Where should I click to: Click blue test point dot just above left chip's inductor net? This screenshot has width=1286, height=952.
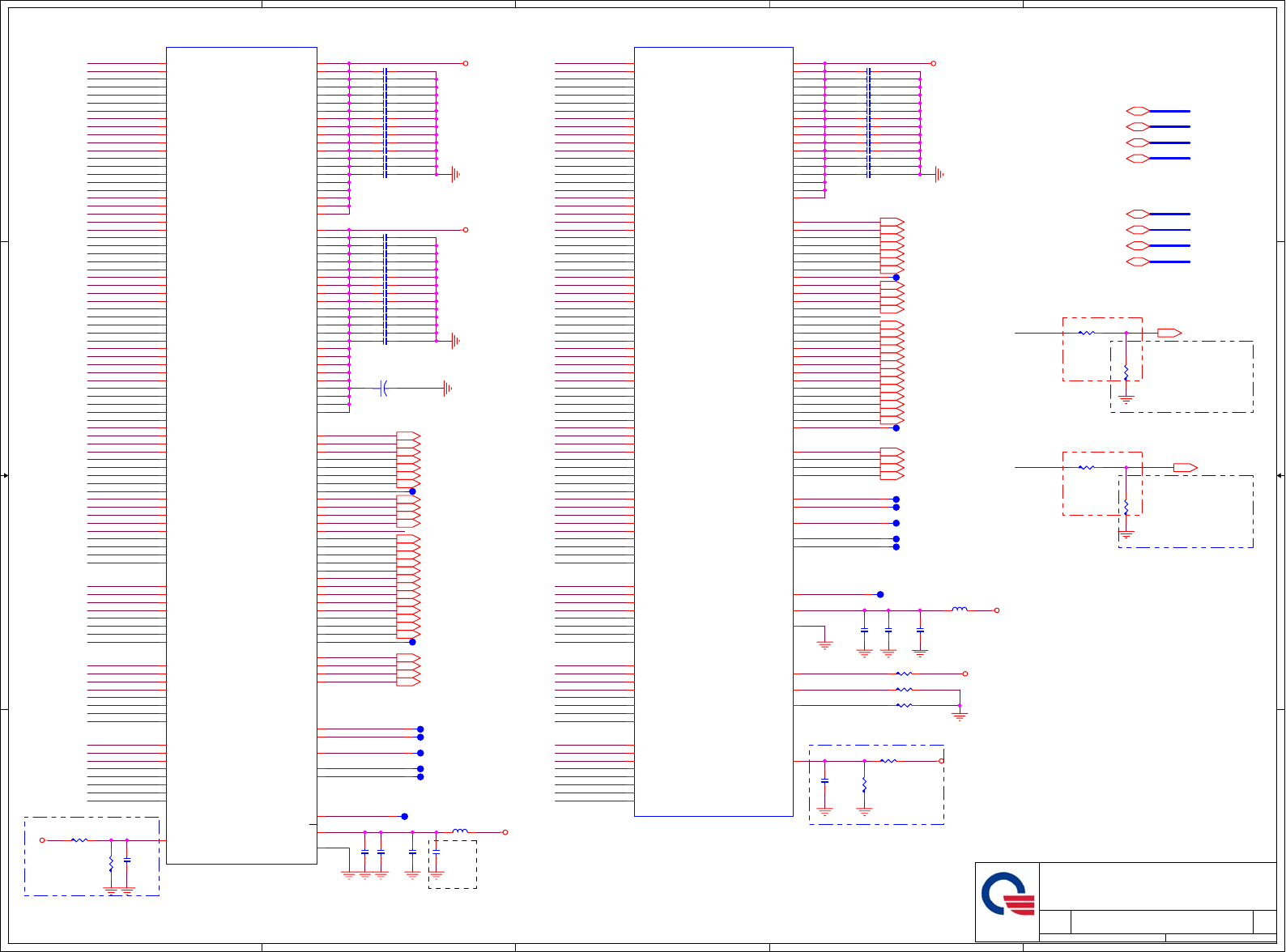(x=405, y=816)
